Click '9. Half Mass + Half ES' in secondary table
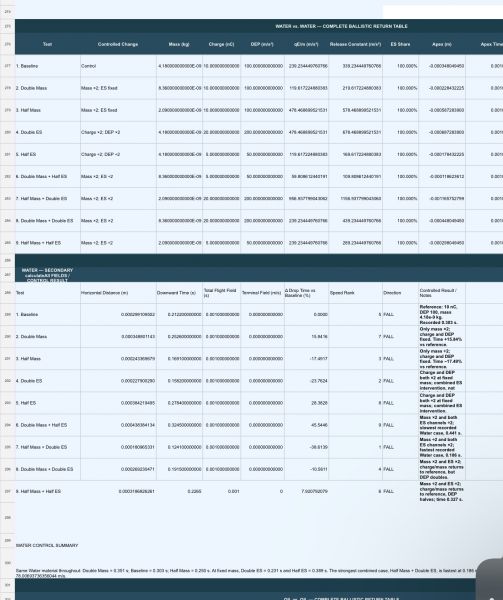 pyautogui.click(x=47, y=491)
